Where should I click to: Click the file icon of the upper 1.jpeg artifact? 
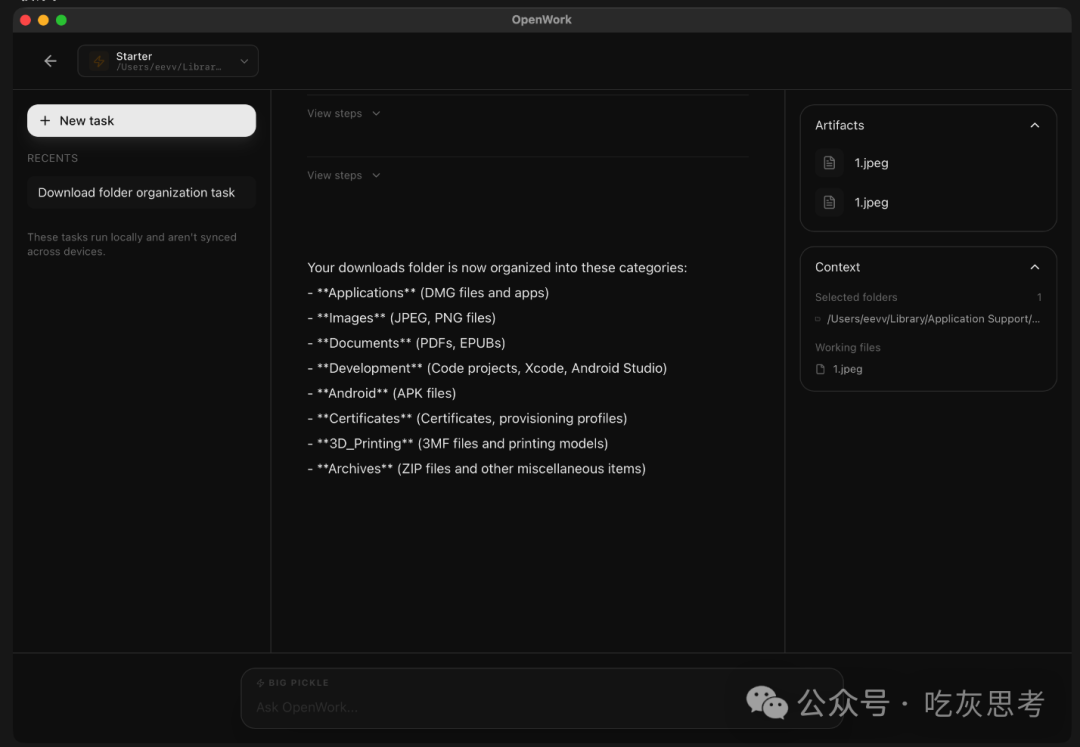tap(829, 163)
